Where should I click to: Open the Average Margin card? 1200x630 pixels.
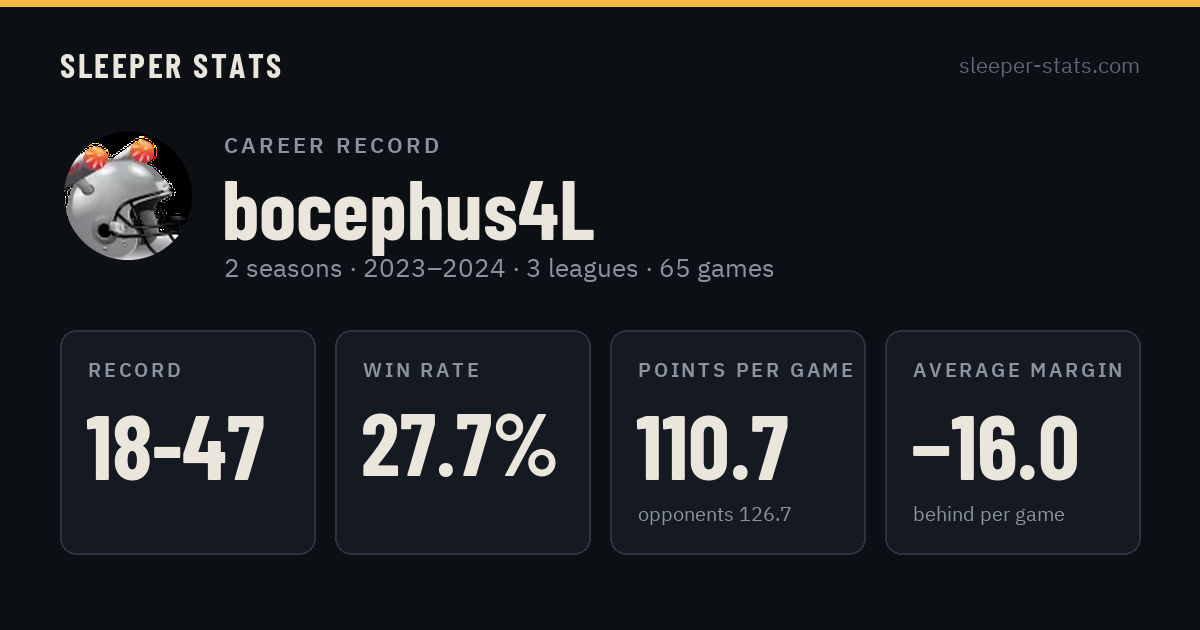point(1013,442)
